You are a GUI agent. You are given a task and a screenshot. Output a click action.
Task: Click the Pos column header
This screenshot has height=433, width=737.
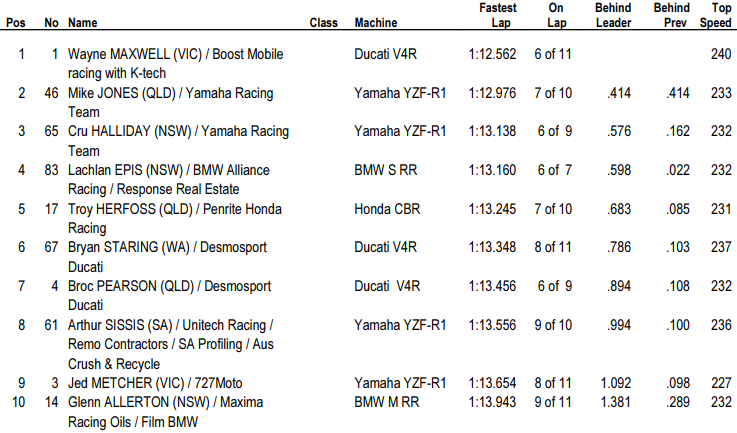click(16, 23)
